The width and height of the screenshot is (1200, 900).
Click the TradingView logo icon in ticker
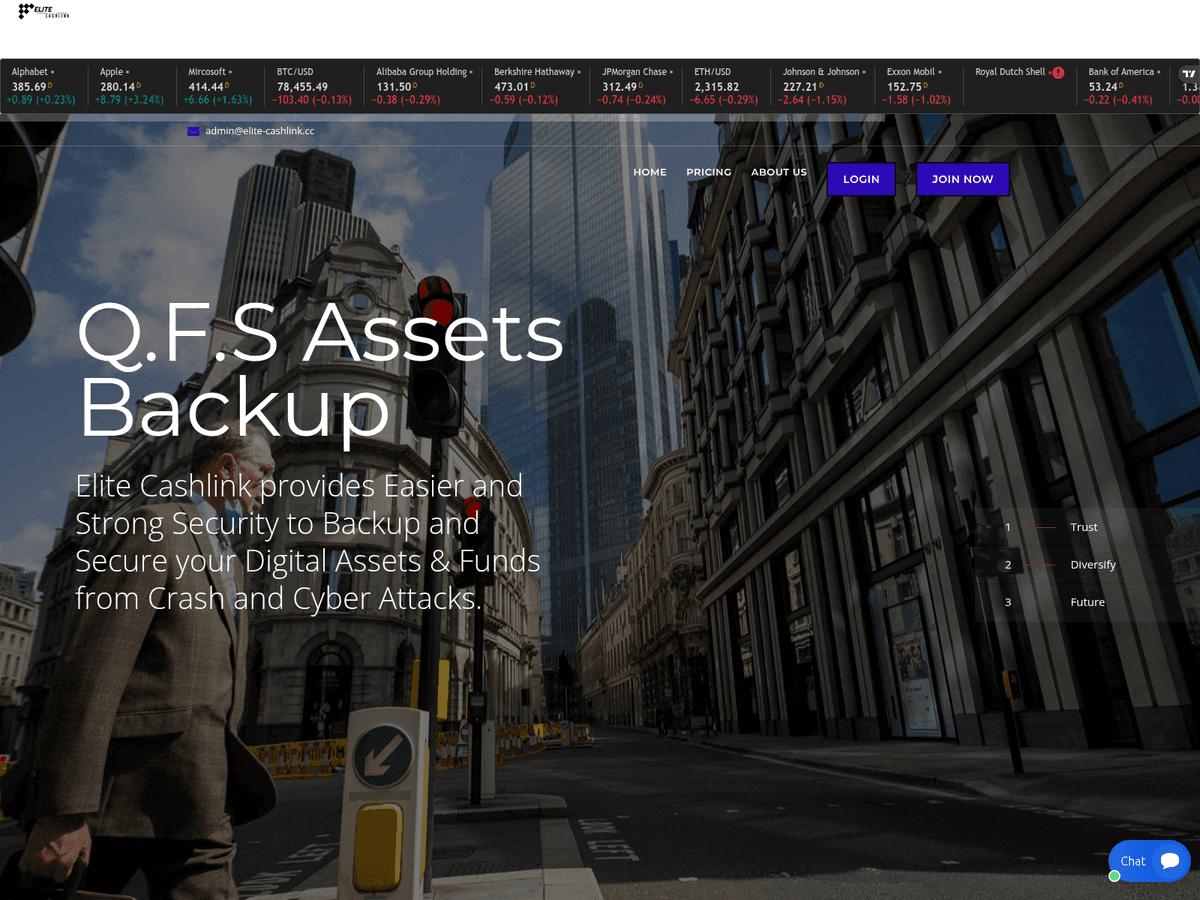click(1188, 73)
